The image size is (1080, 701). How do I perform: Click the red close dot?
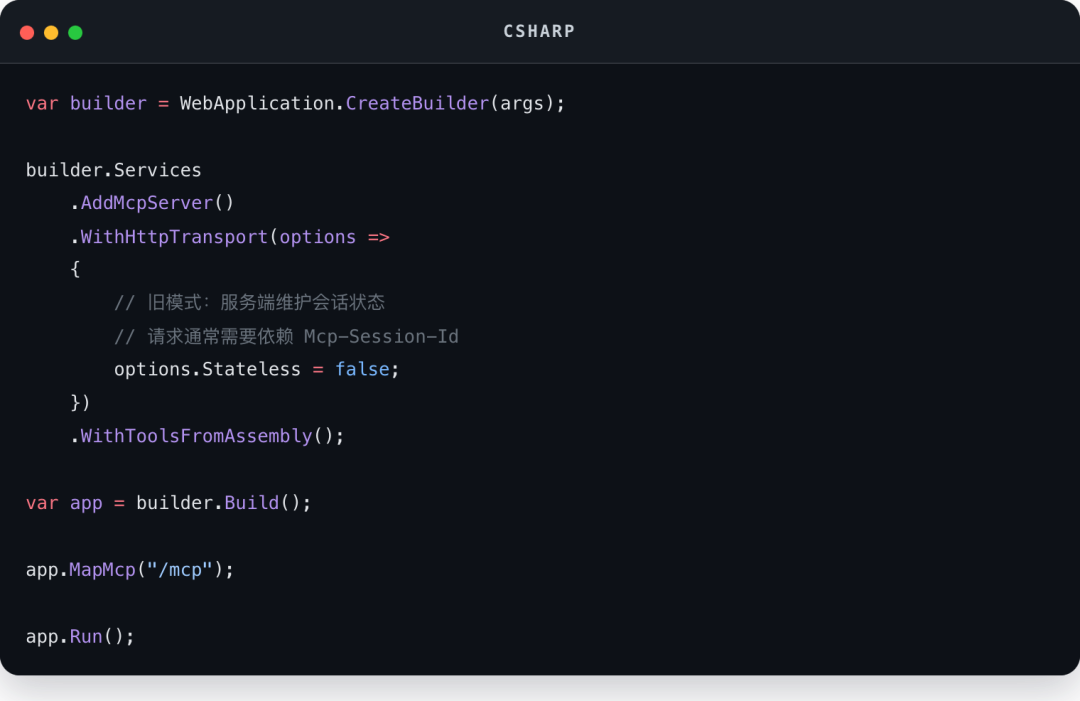(27, 32)
